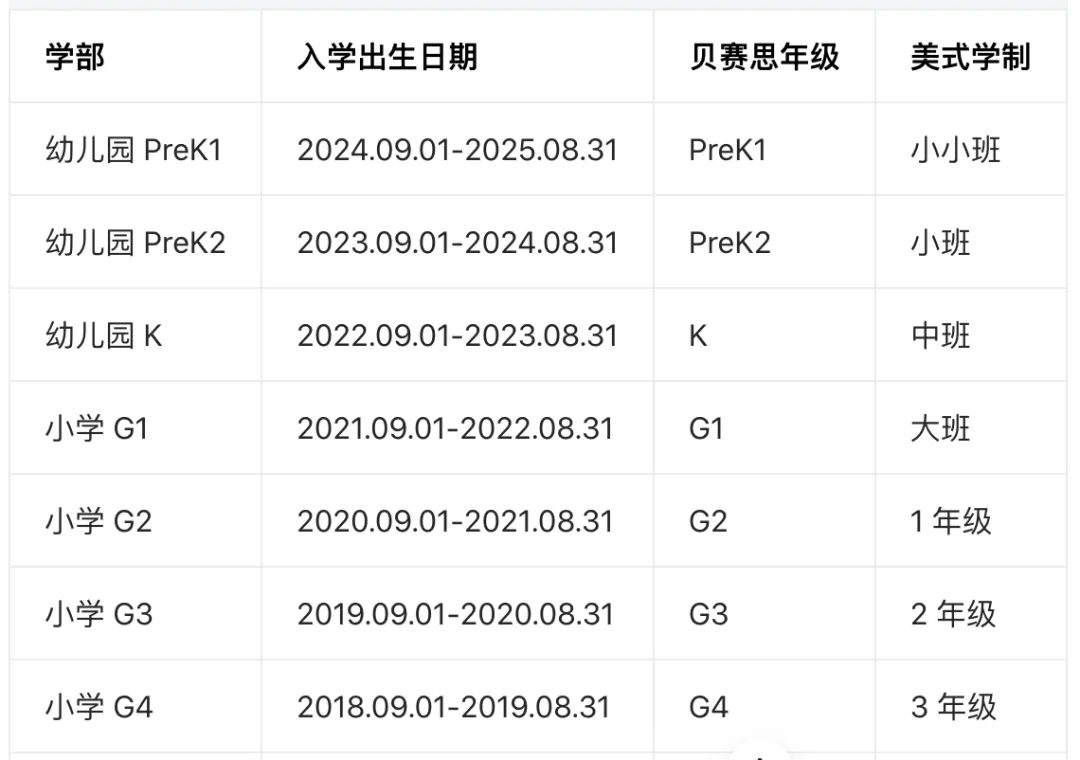1080x760 pixels.
Task: Click the 小小班 cell
Action: [955, 150]
